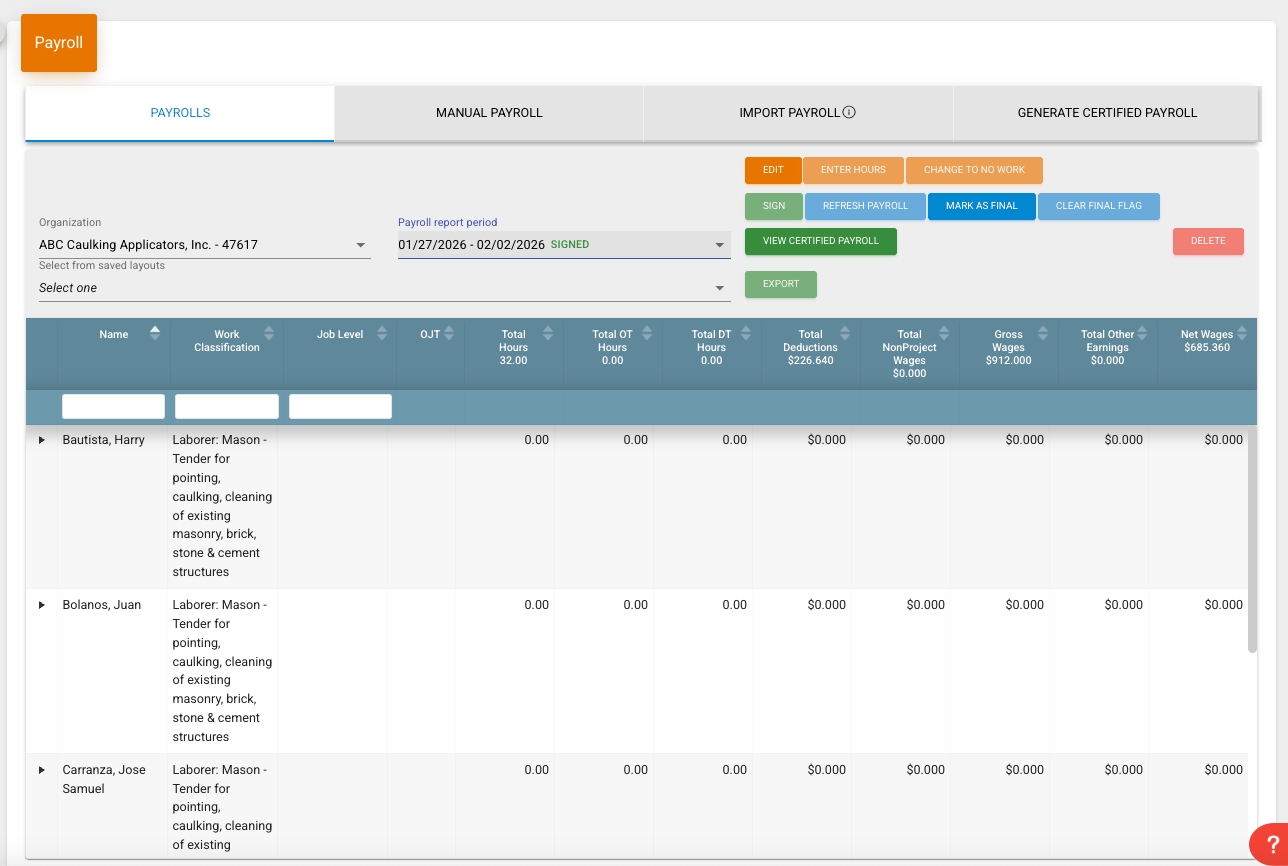Screen dimensions: 1288x866
Task: Expand the Bautista, Harry row
Action: click(x=42, y=440)
